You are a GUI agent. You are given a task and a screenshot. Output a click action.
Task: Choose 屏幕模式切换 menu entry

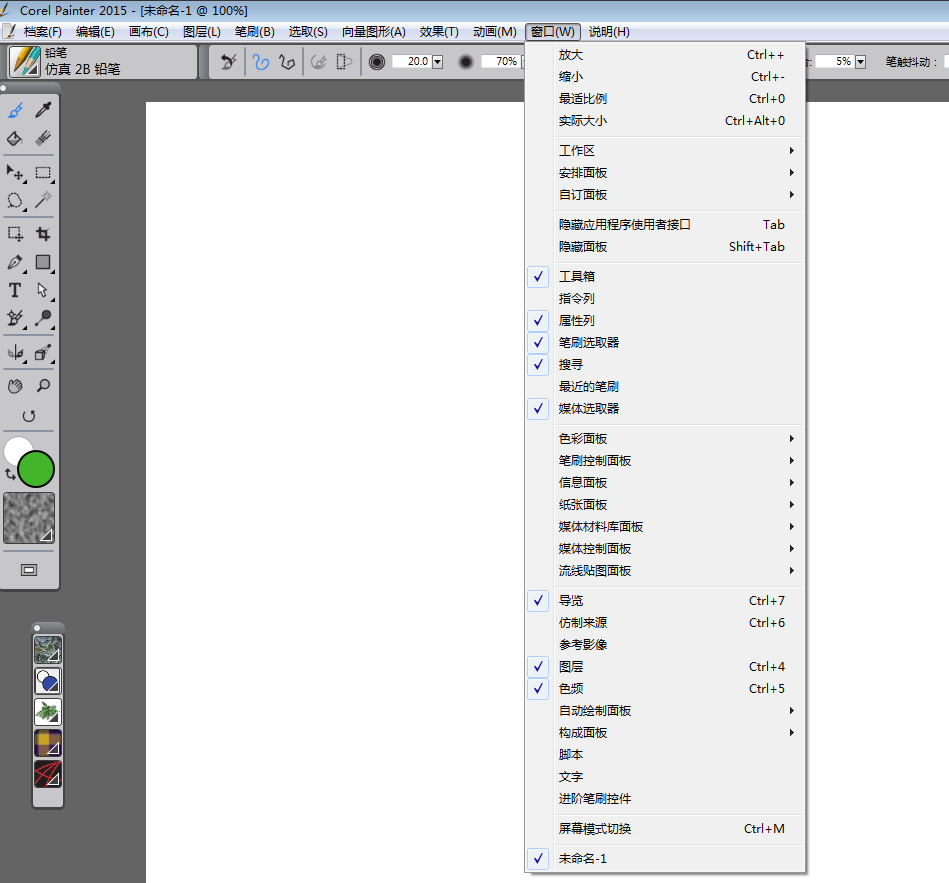click(x=665, y=829)
